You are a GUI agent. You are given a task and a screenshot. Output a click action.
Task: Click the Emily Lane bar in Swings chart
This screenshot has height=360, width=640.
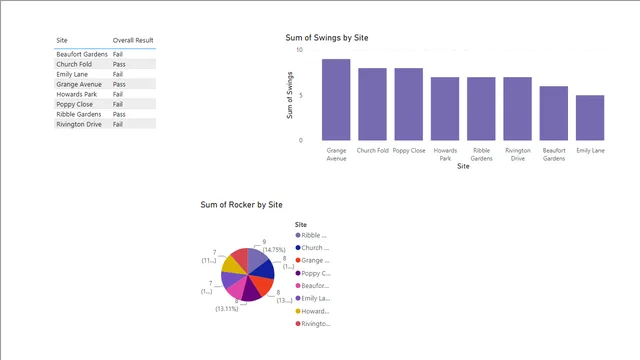point(590,118)
